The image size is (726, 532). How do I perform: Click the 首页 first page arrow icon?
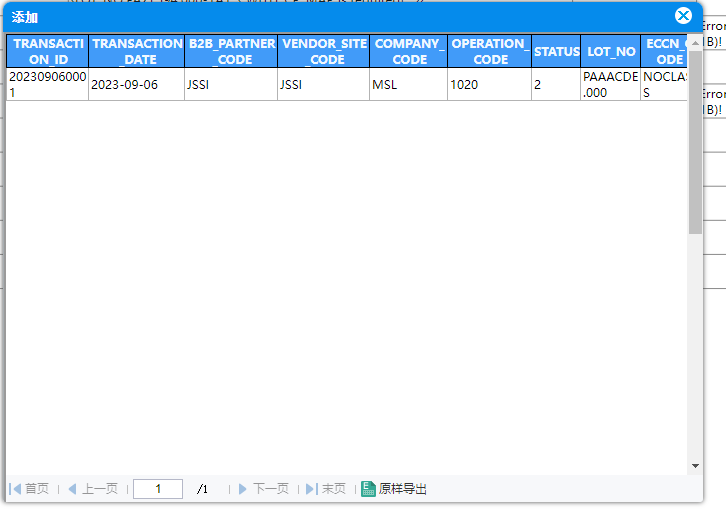click(15, 488)
